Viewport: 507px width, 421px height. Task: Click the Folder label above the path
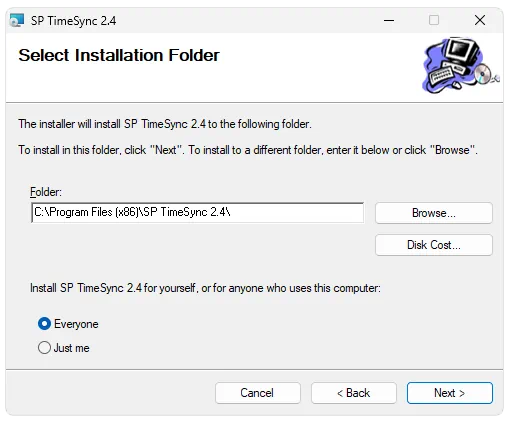click(46, 192)
